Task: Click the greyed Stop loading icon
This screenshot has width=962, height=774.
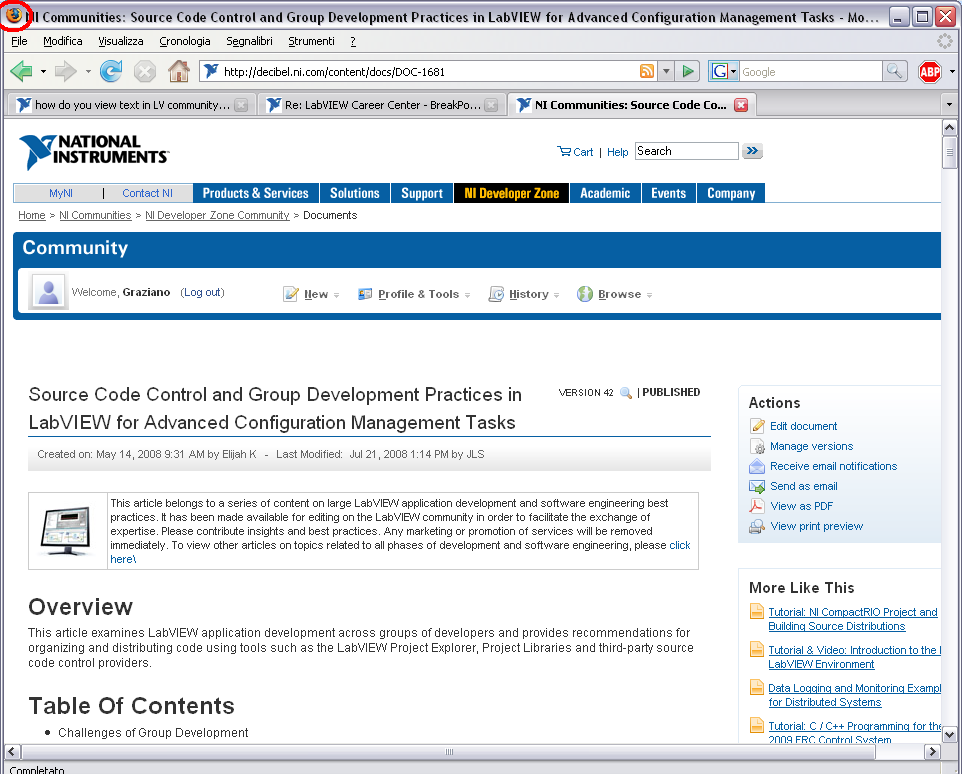Action: (145, 71)
